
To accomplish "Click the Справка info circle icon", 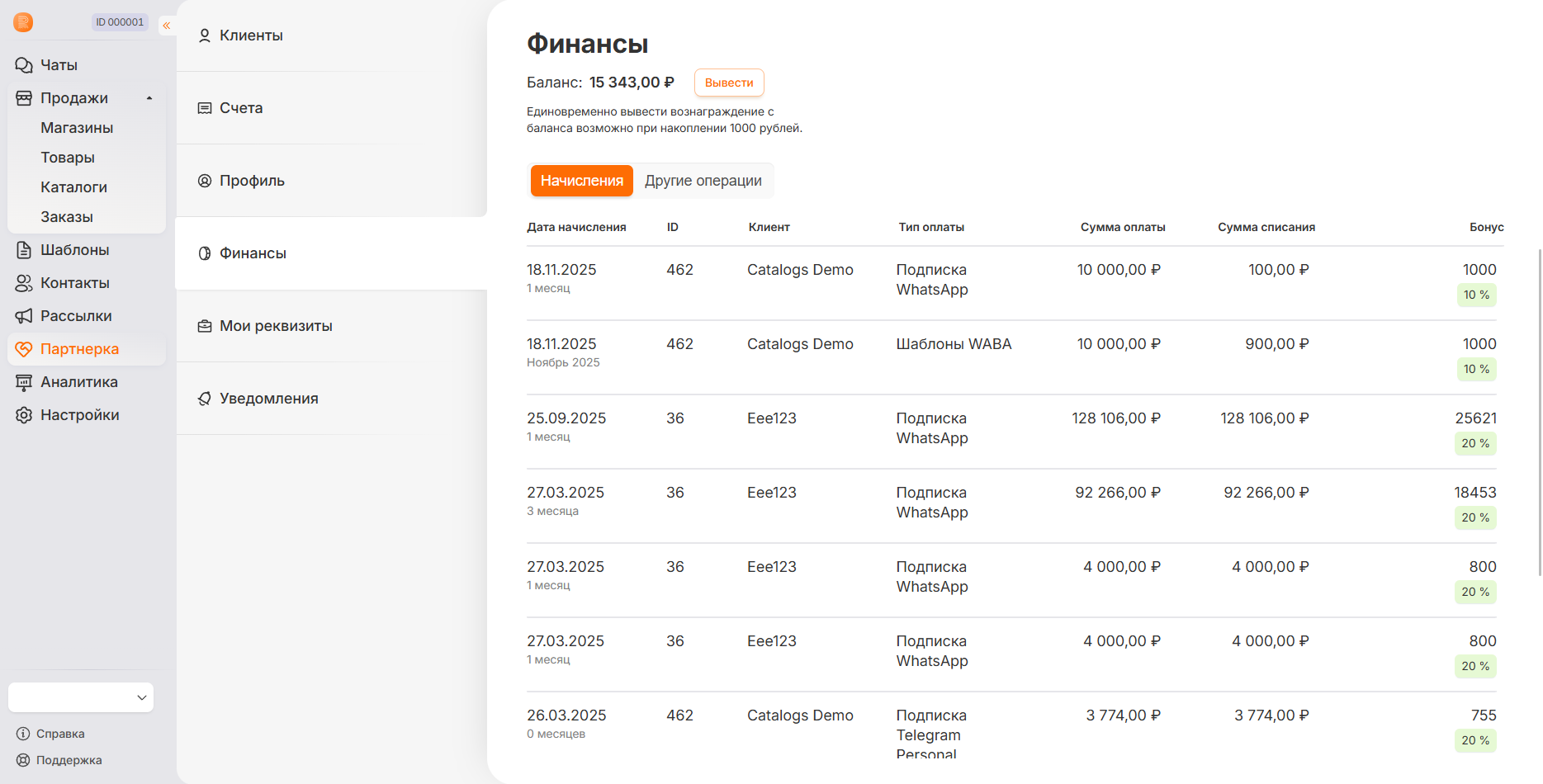I will [23, 734].
